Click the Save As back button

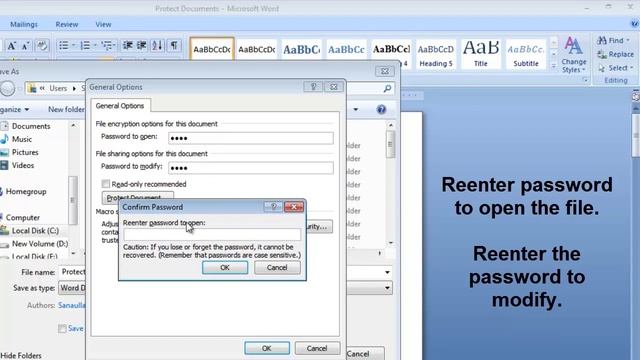coord(7,88)
